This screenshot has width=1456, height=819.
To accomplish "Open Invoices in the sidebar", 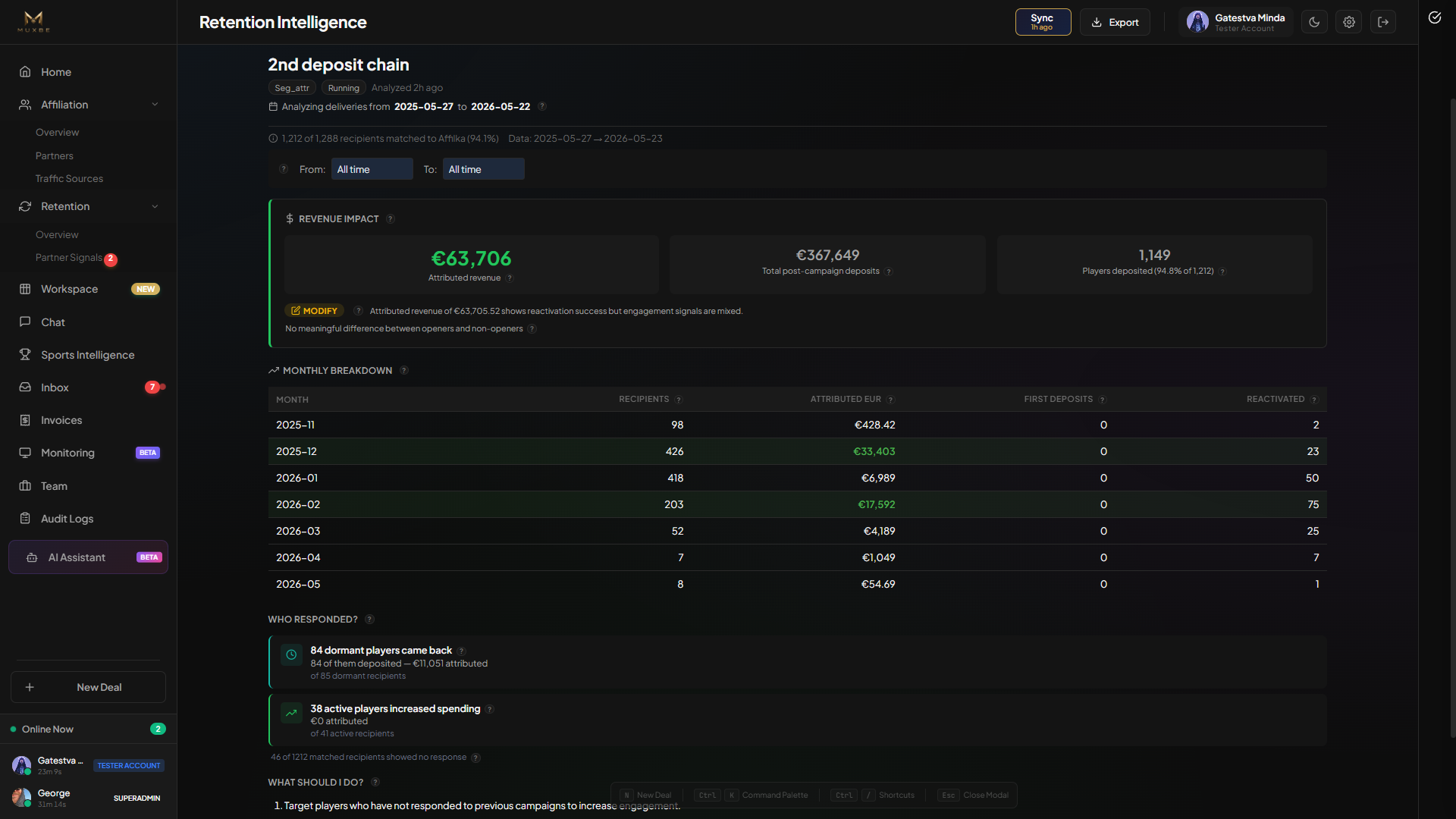I will pos(88,420).
